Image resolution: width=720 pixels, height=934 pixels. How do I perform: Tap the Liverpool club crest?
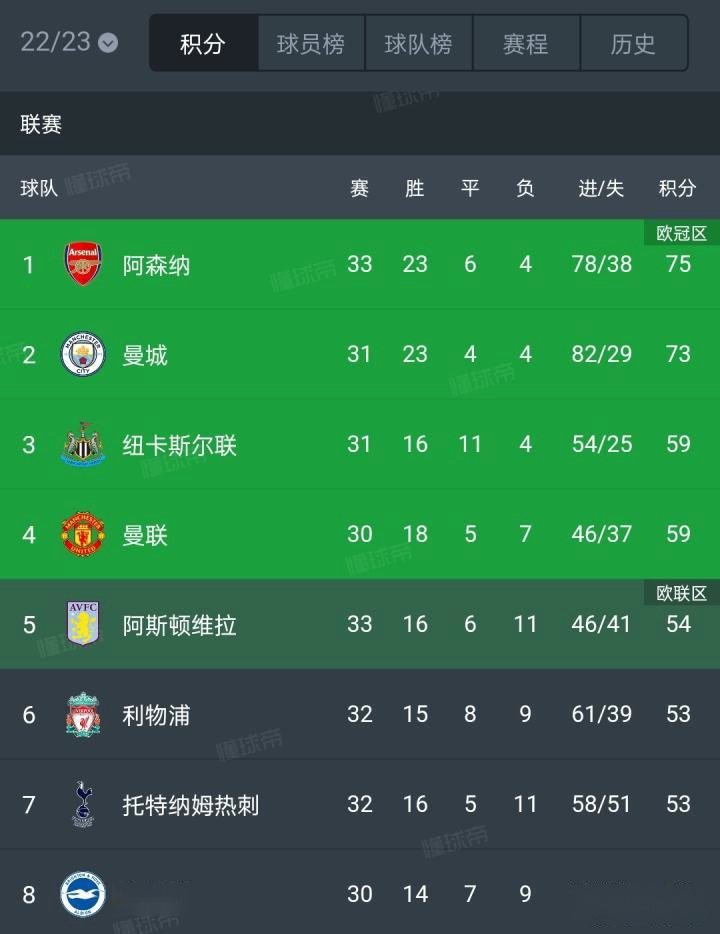point(83,714)
